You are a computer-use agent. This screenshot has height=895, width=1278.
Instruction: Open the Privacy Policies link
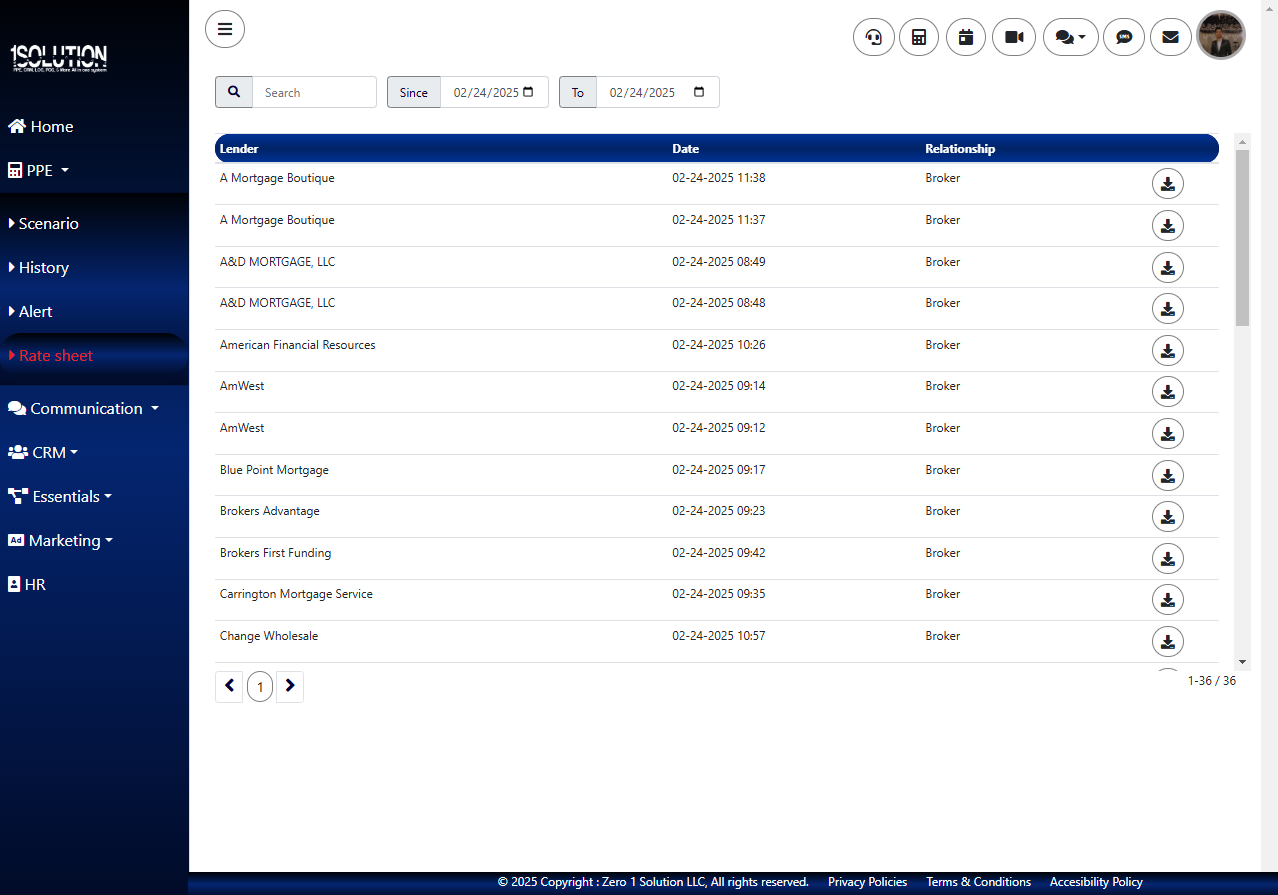[867, 882]
